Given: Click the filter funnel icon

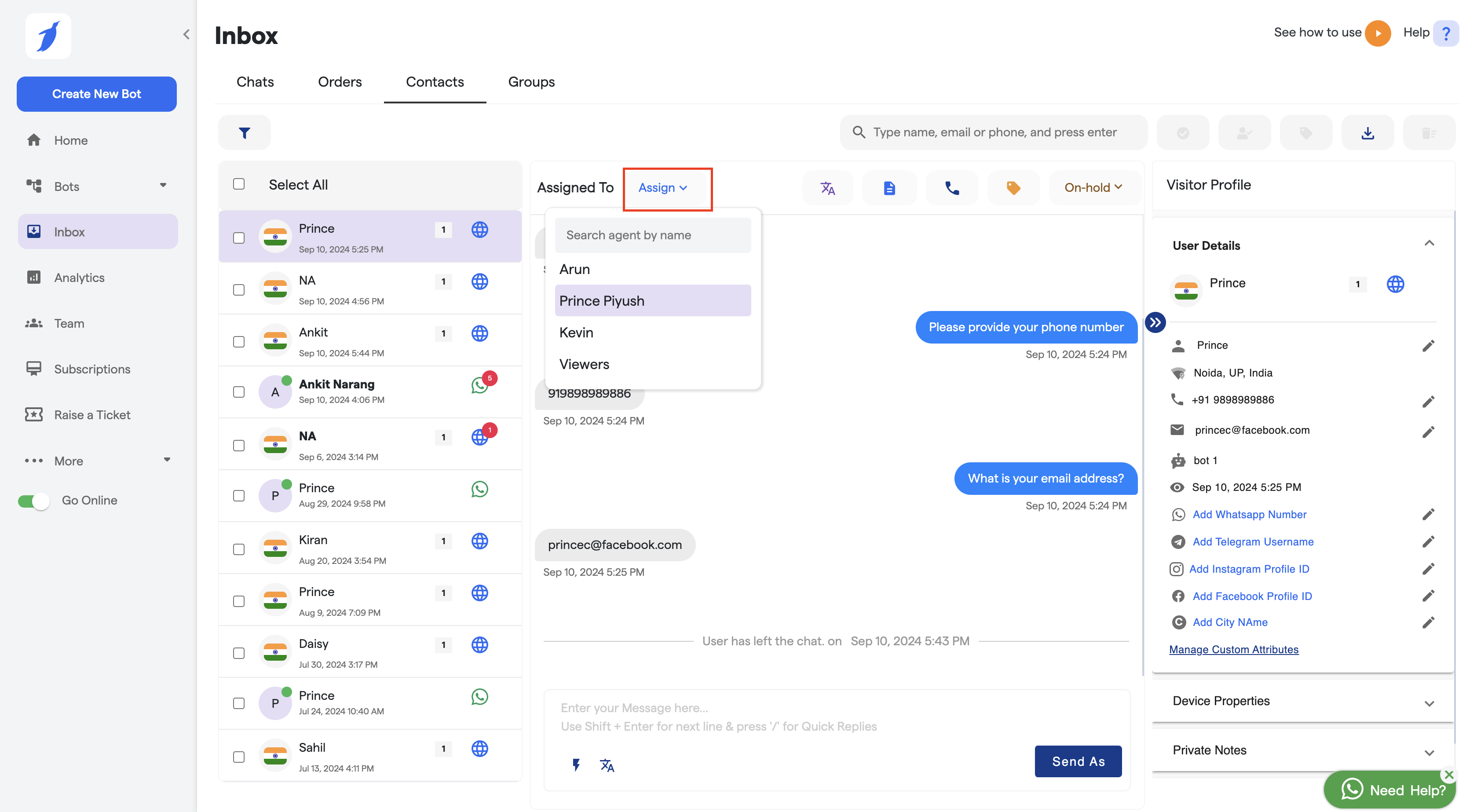Looking at the screenshot, I should (x=244, y=132).
